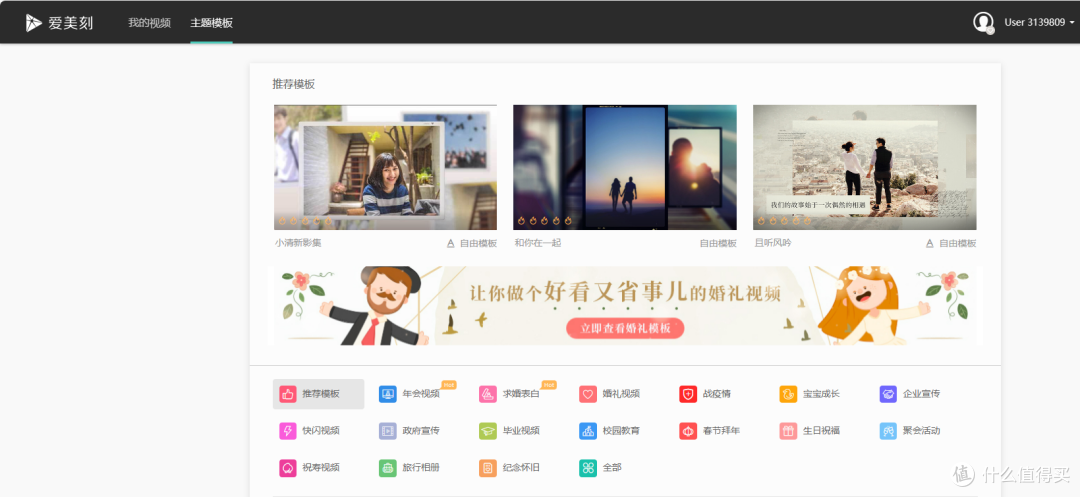Click the 婚礼视频 heart icon

coord(588,394)
